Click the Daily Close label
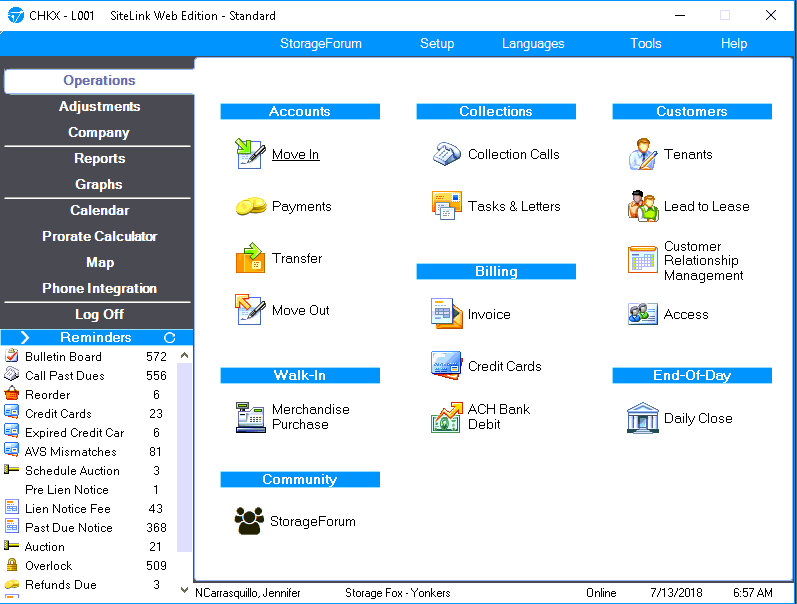 click(698, 418)
